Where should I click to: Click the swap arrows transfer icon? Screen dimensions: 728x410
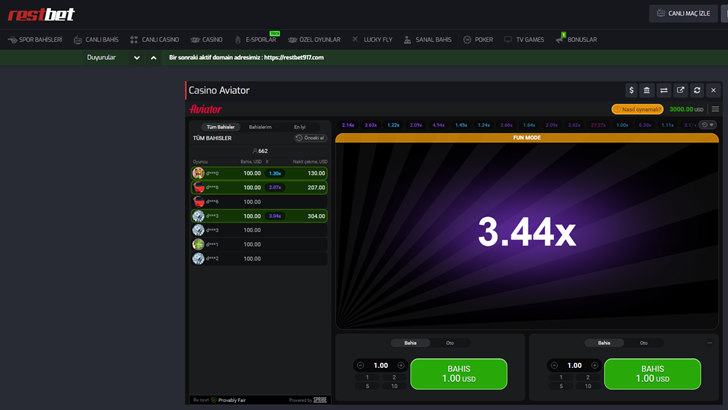[664, 91]
